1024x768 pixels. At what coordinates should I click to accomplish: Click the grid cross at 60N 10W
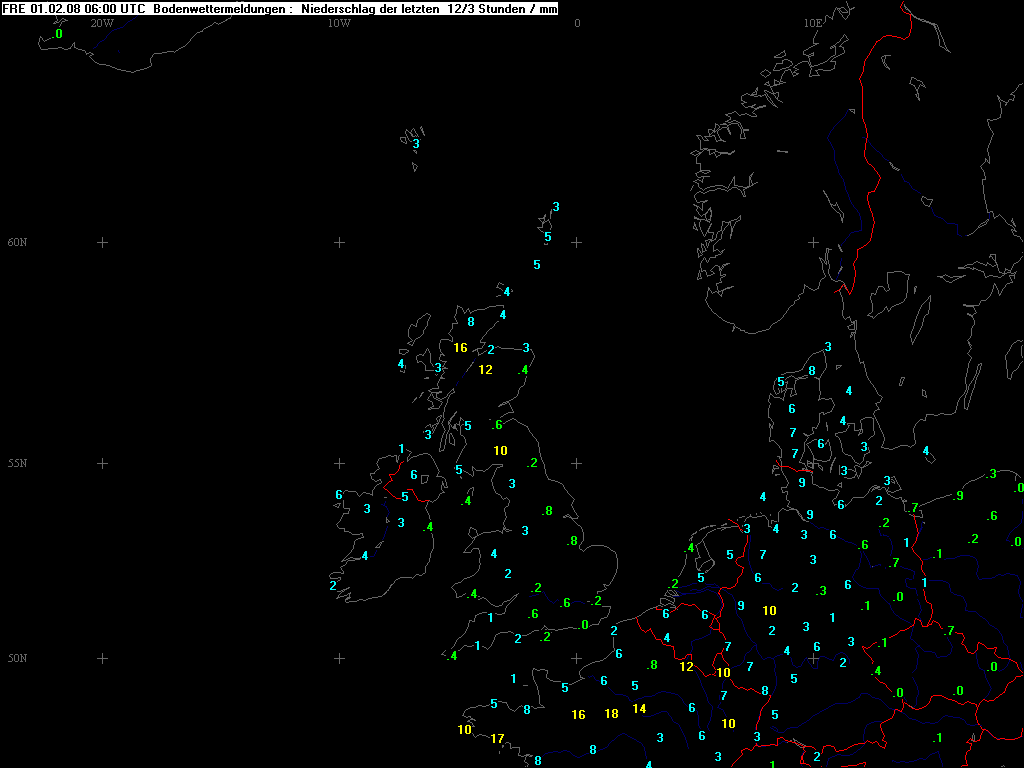pyautogui.click(x=339, y=242)
